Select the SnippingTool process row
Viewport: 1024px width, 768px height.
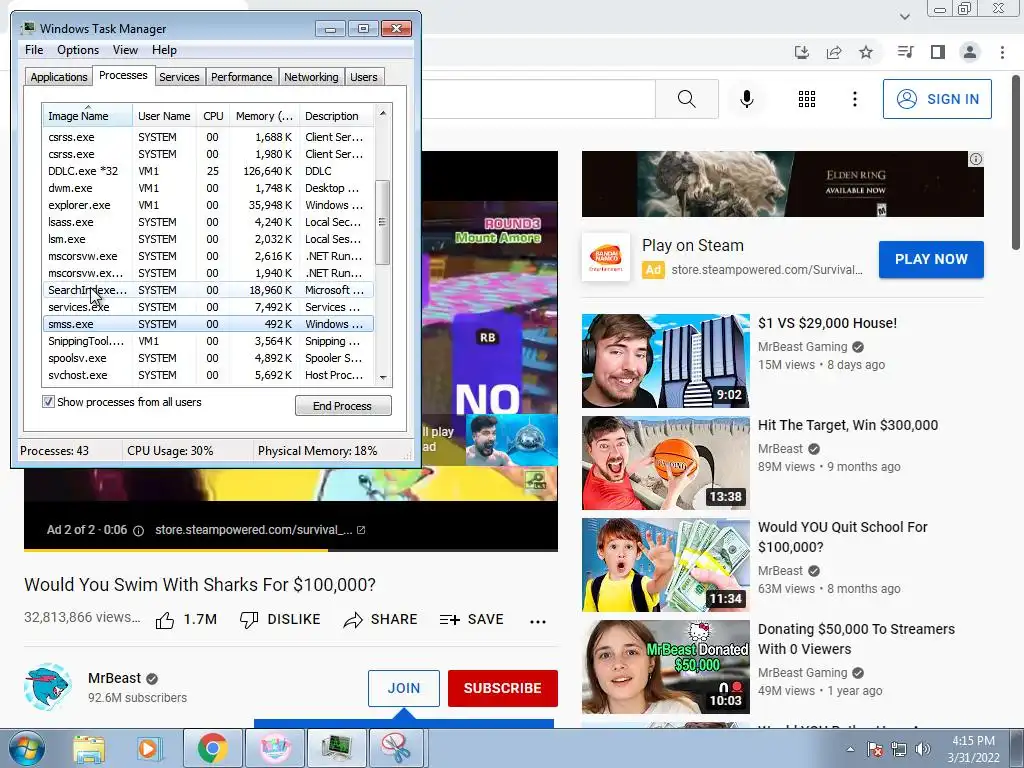(208, 341)
